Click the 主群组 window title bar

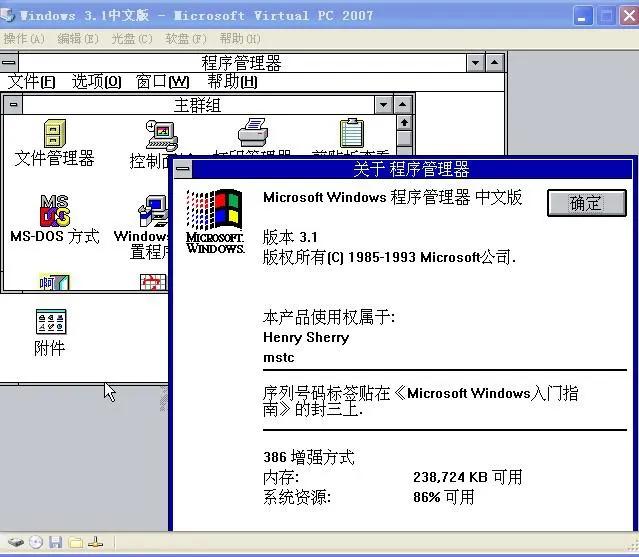point(198,105)
